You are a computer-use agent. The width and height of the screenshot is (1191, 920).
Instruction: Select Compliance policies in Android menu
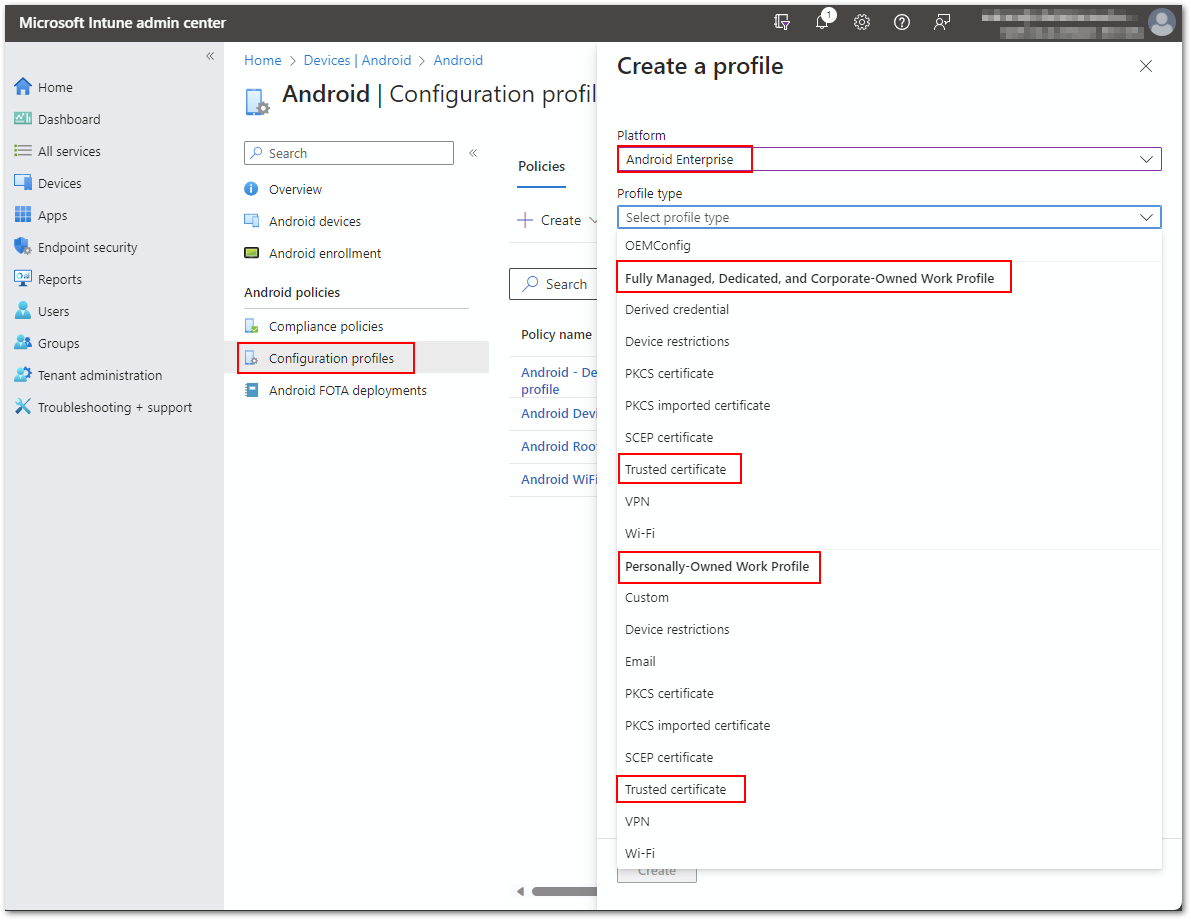click(326, 326)
